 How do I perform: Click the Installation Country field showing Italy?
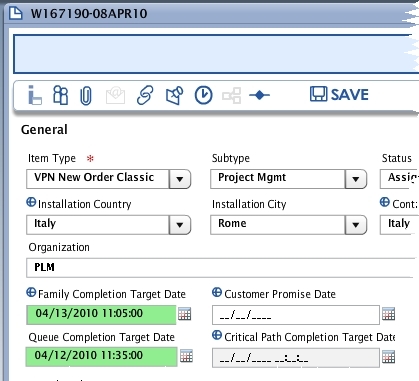(x=98, y=225)
